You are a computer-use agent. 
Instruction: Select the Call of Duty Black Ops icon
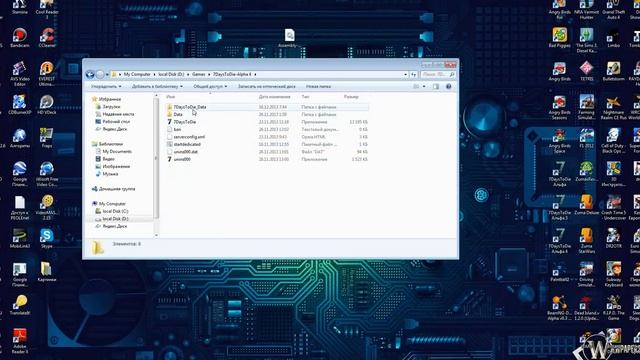tap(613, 141)
